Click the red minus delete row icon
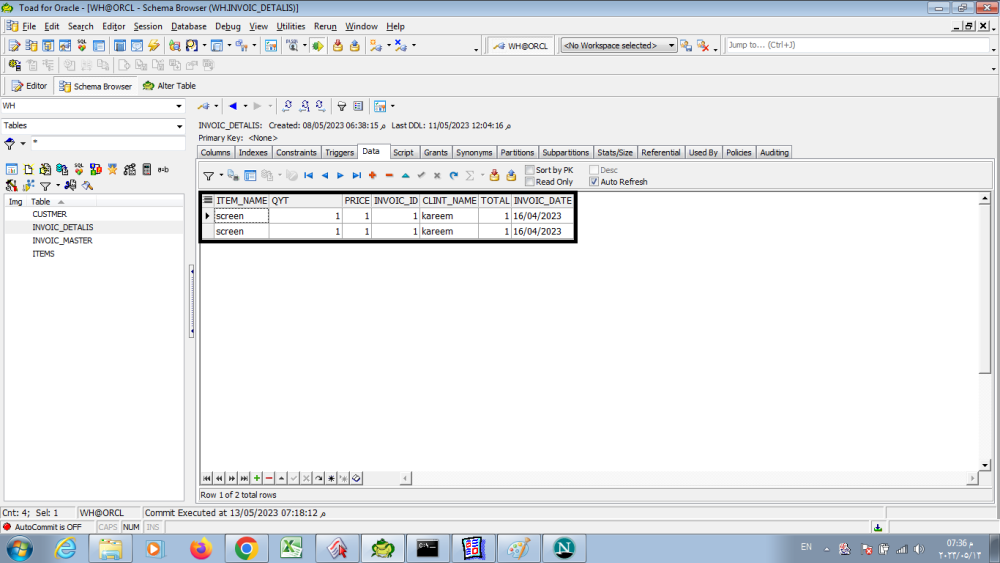 pyautogui.click(x=389, y=176)
